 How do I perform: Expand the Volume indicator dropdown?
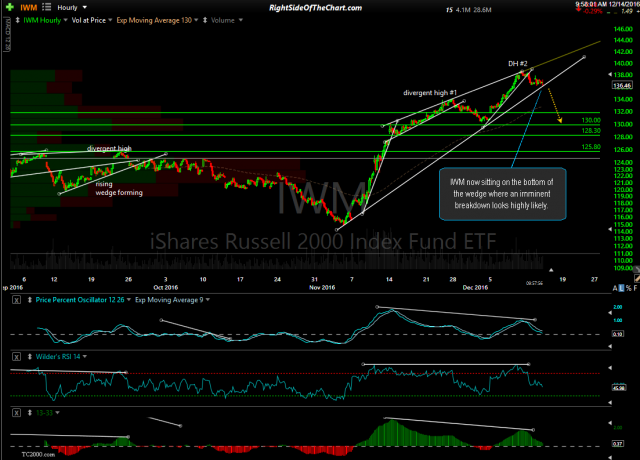click(240, 20)
